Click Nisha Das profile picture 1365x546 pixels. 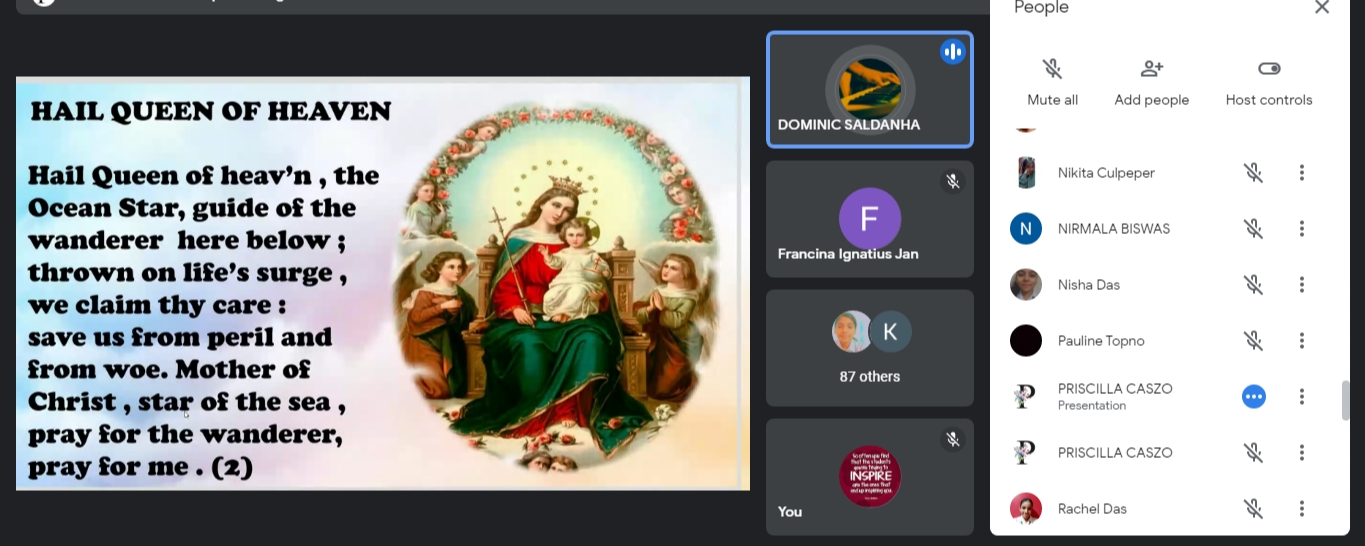(x=1026, y=285)
